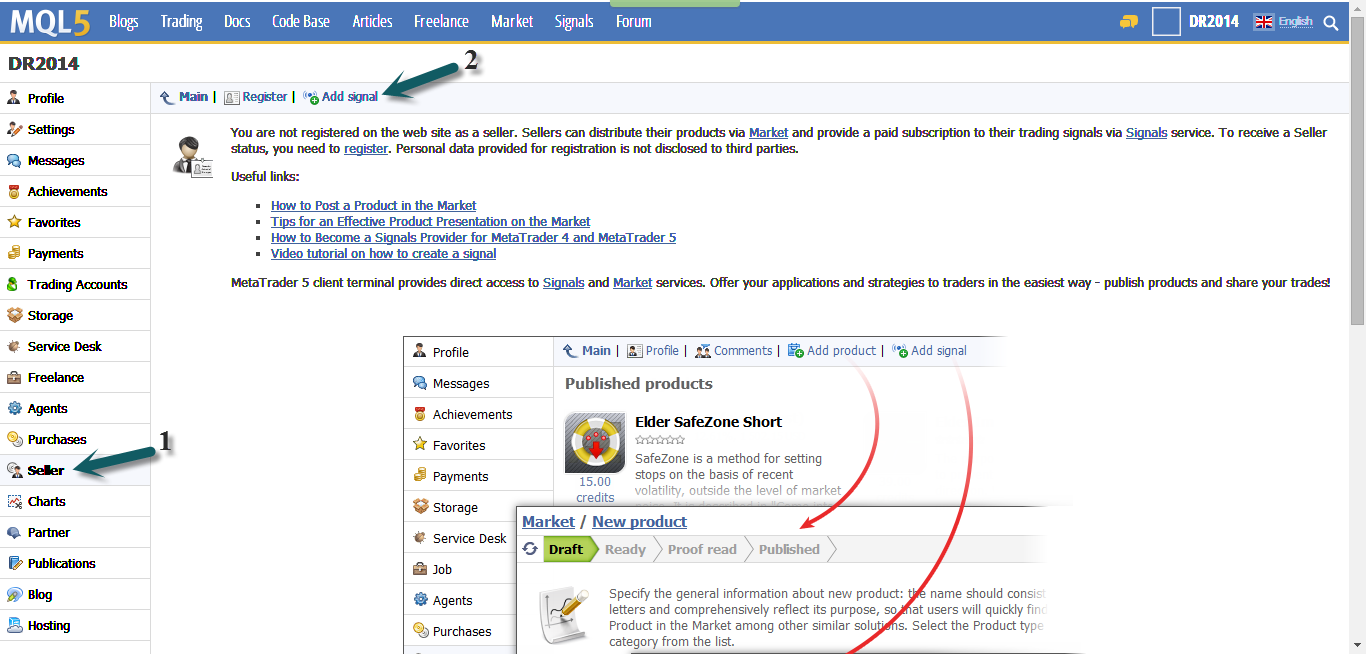Image resolution: width=1366 pixels, height=654 pixels.
Task: Follow Signals link in the MetaTrader 5 sentence
Action: point(564,283)
